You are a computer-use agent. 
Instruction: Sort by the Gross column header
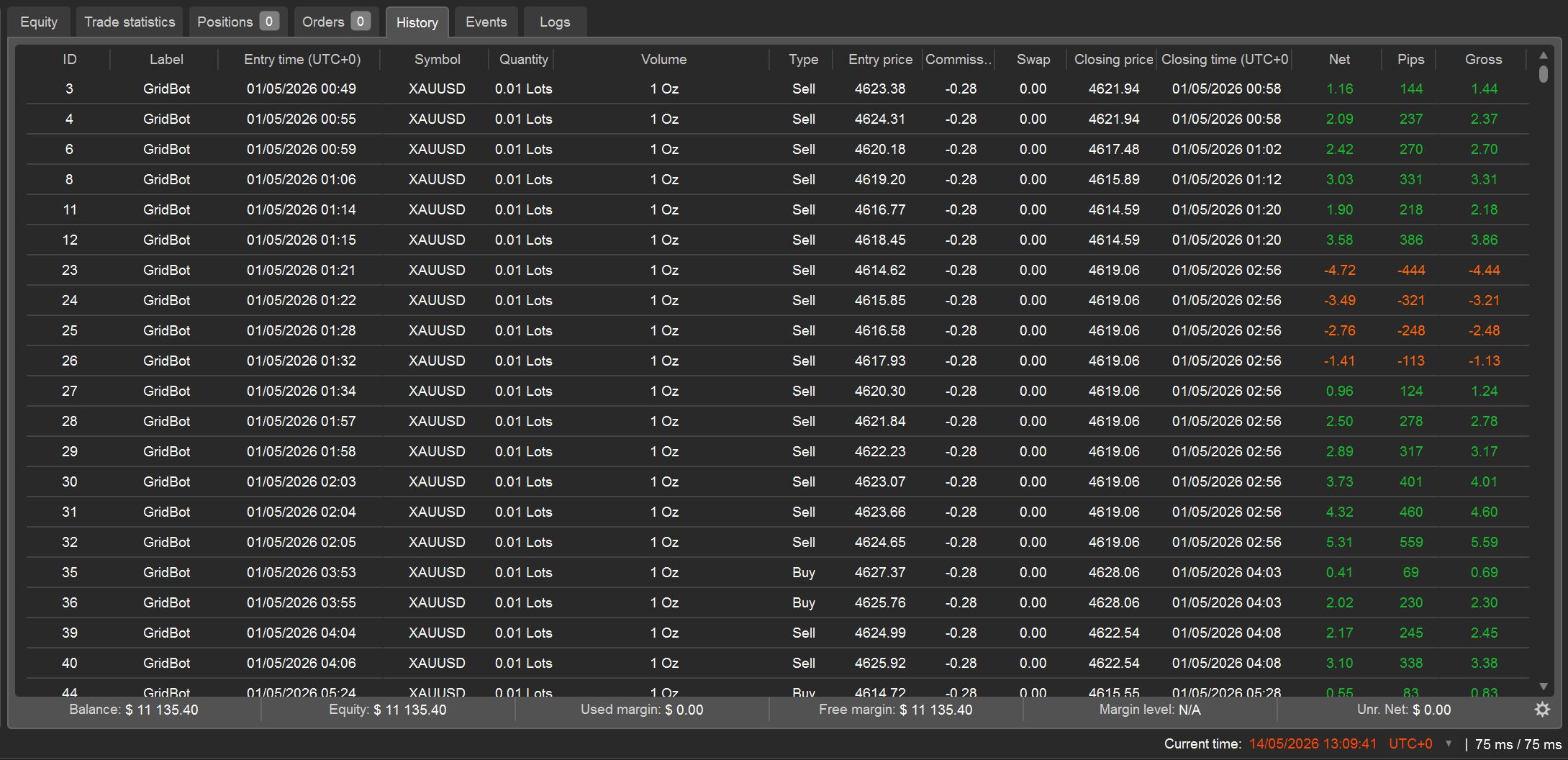coord(1483,60)
